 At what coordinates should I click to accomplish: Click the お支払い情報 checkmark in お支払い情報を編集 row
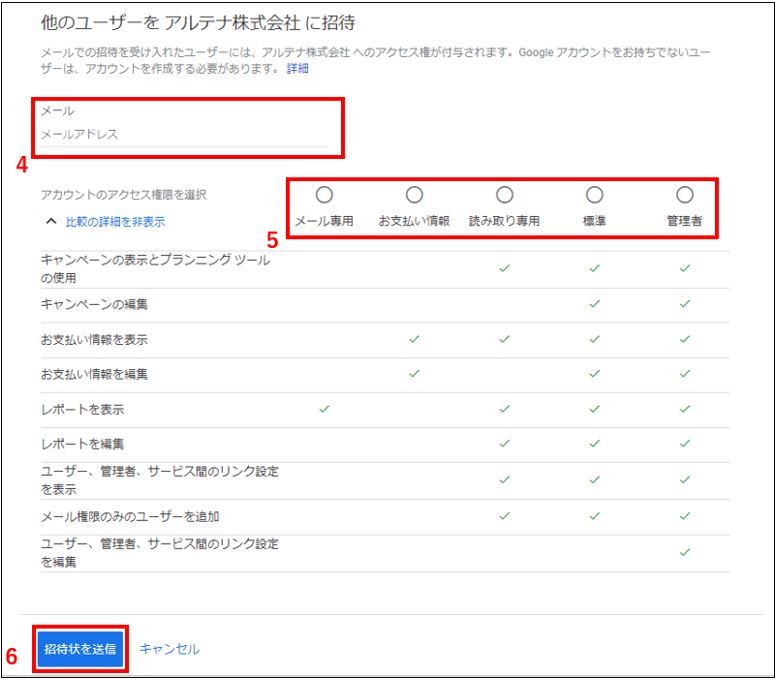(x=414, y=373)
